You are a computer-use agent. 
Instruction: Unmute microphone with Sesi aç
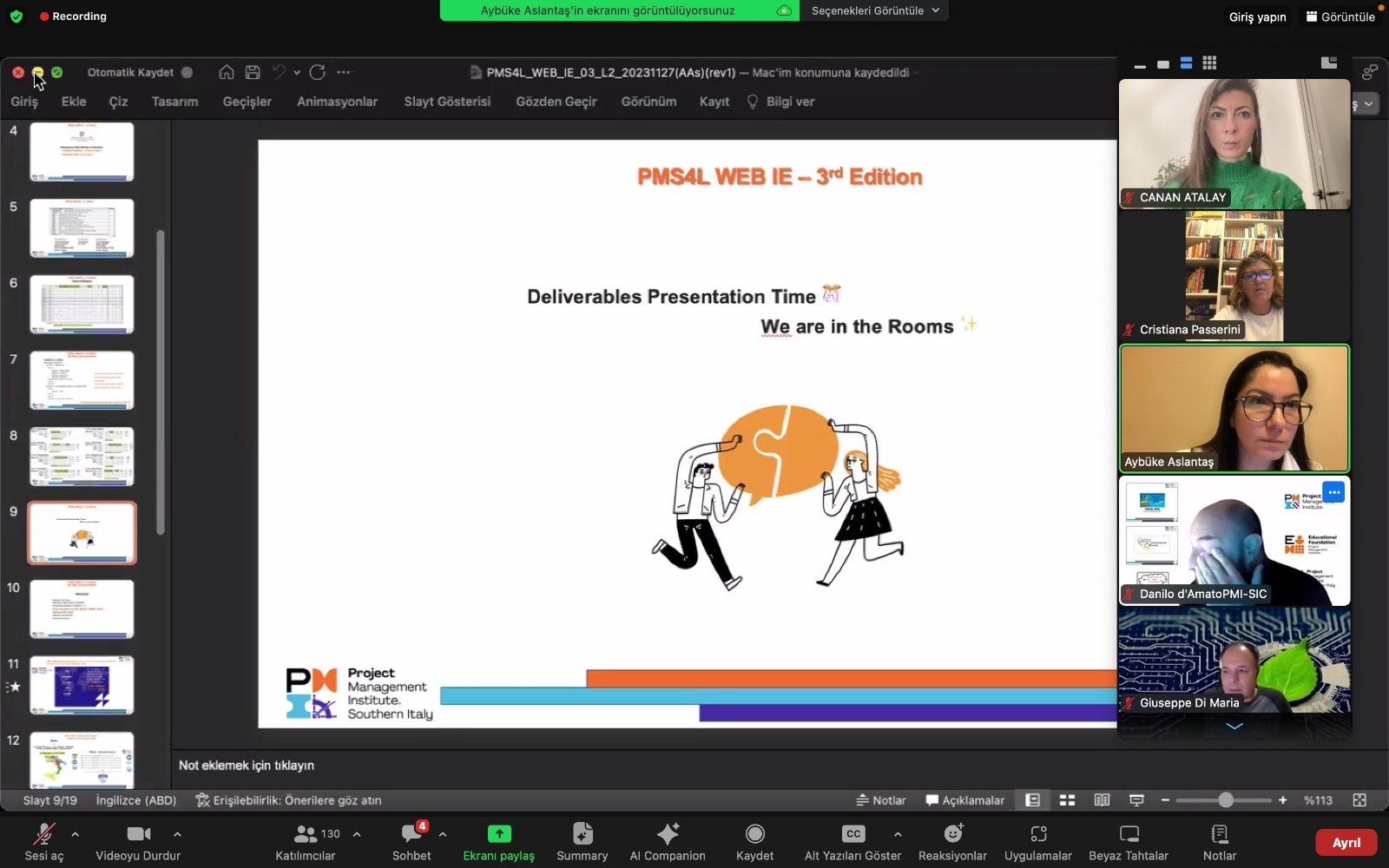coord(43,842)
